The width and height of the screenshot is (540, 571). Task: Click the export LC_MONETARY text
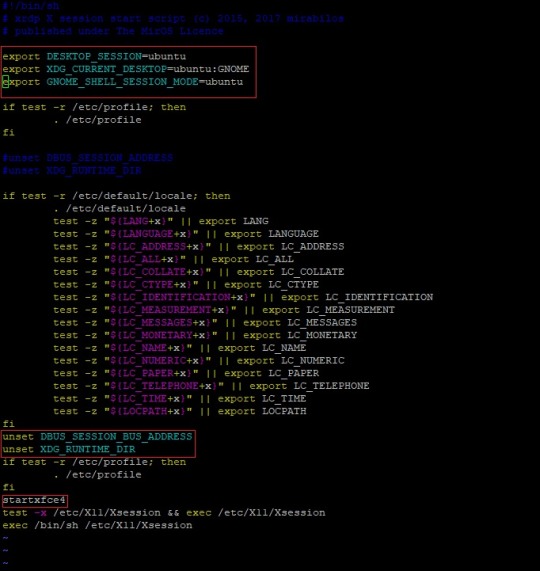(x=300, y=335)
